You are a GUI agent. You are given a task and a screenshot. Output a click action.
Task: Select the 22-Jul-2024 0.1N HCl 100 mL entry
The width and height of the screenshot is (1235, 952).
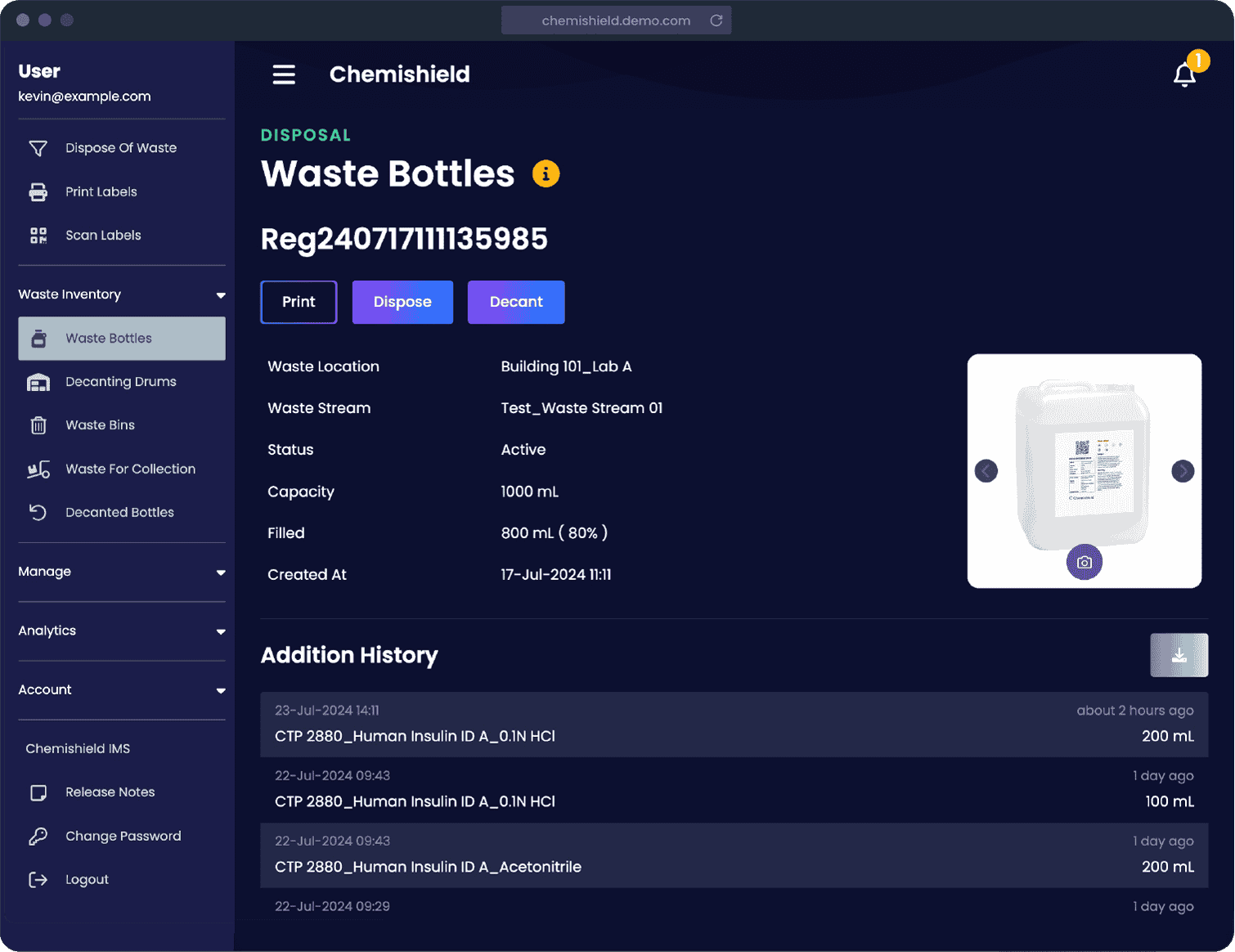734,790
